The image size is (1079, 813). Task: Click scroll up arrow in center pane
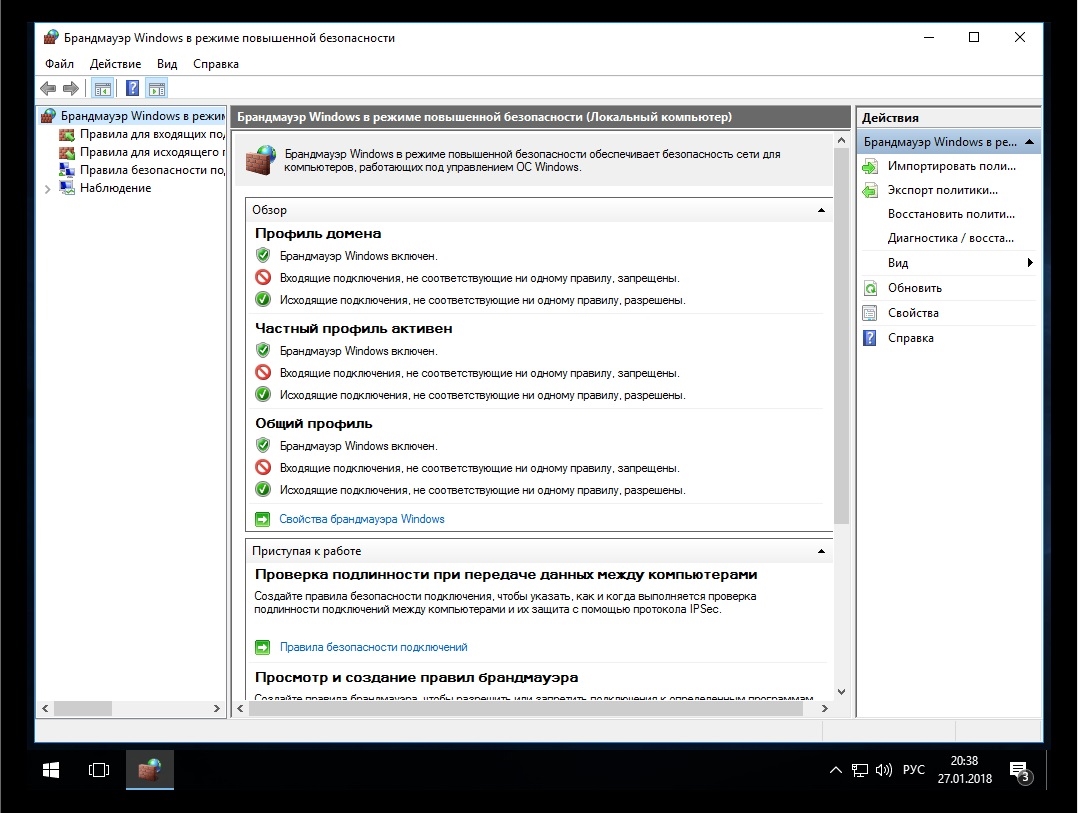pos(841,140)
